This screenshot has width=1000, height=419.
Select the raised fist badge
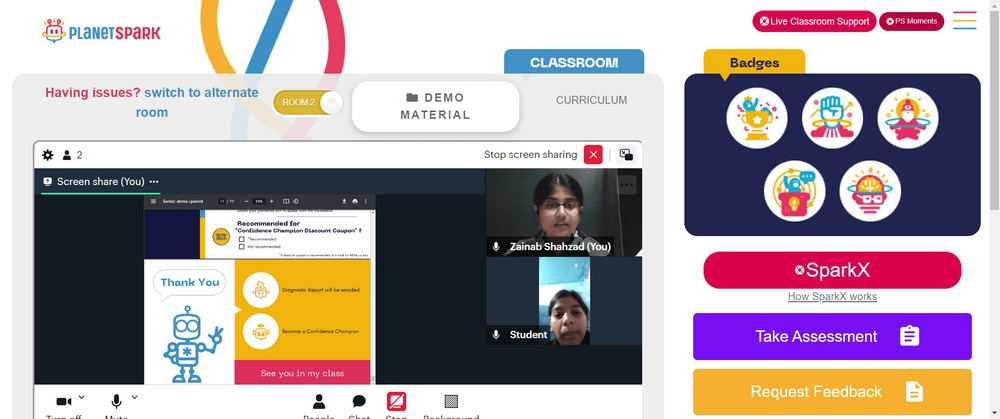(x=832, y=118)
